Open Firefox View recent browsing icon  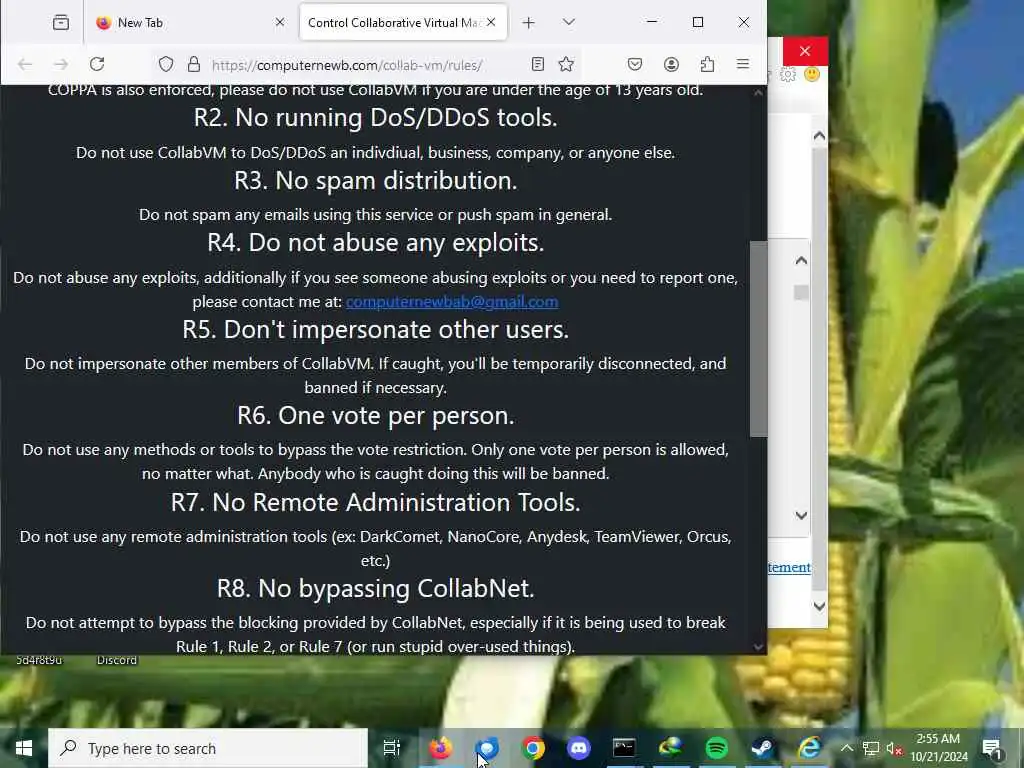(61, 22)
